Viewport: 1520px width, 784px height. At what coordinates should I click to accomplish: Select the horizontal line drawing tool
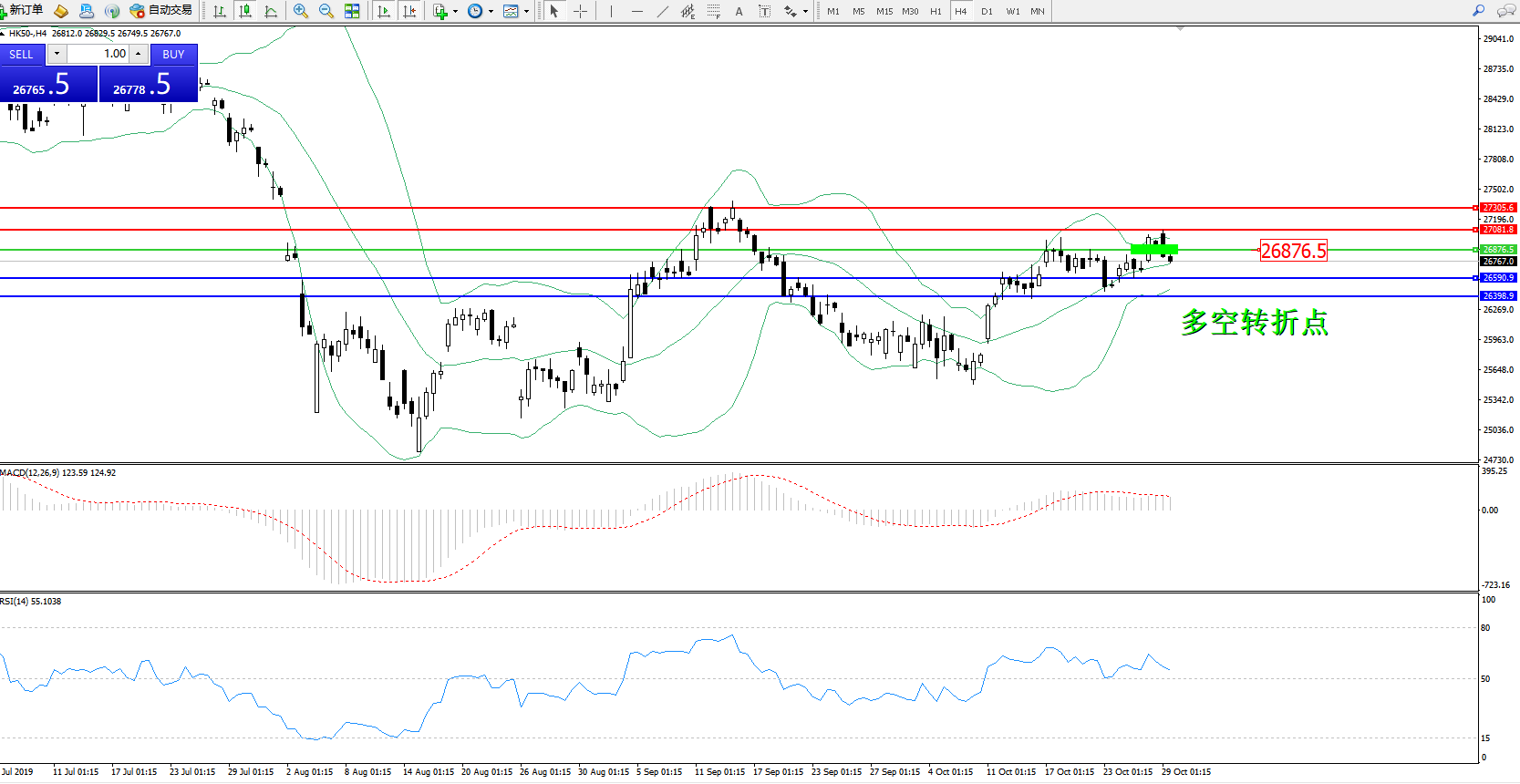(x=636, y=11)
